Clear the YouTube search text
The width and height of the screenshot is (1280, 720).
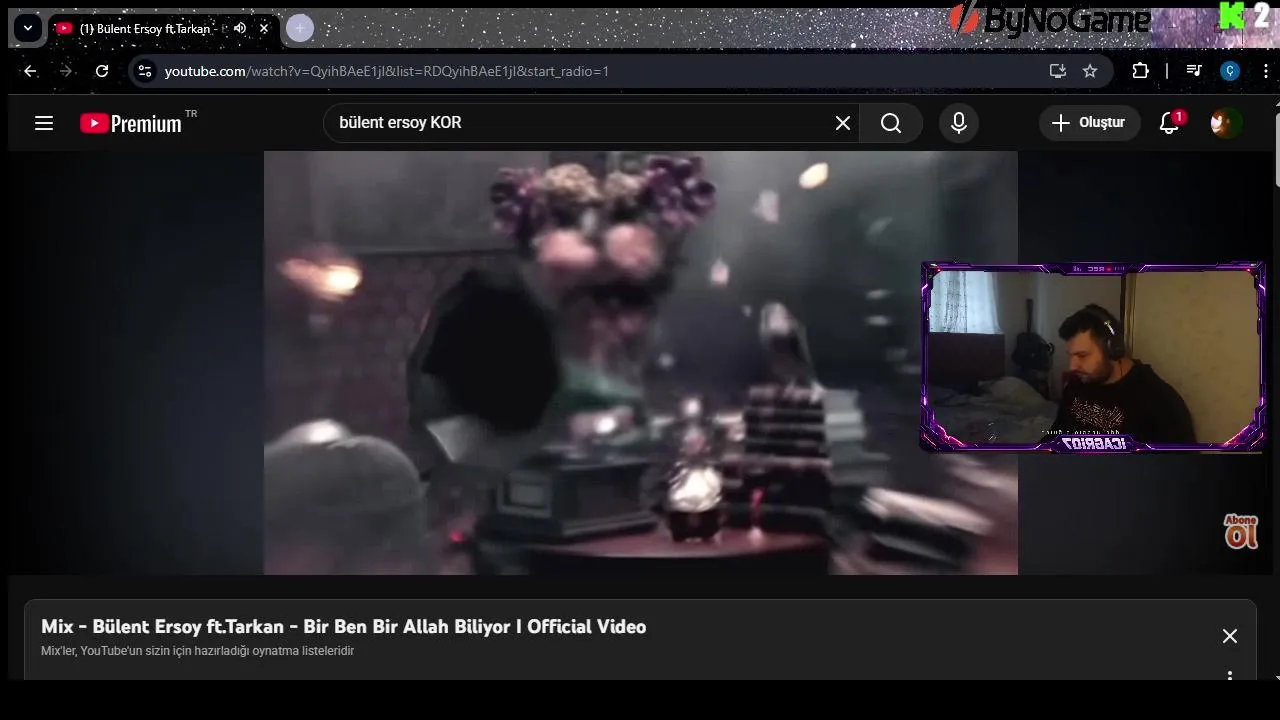click(x=843, y=123)
